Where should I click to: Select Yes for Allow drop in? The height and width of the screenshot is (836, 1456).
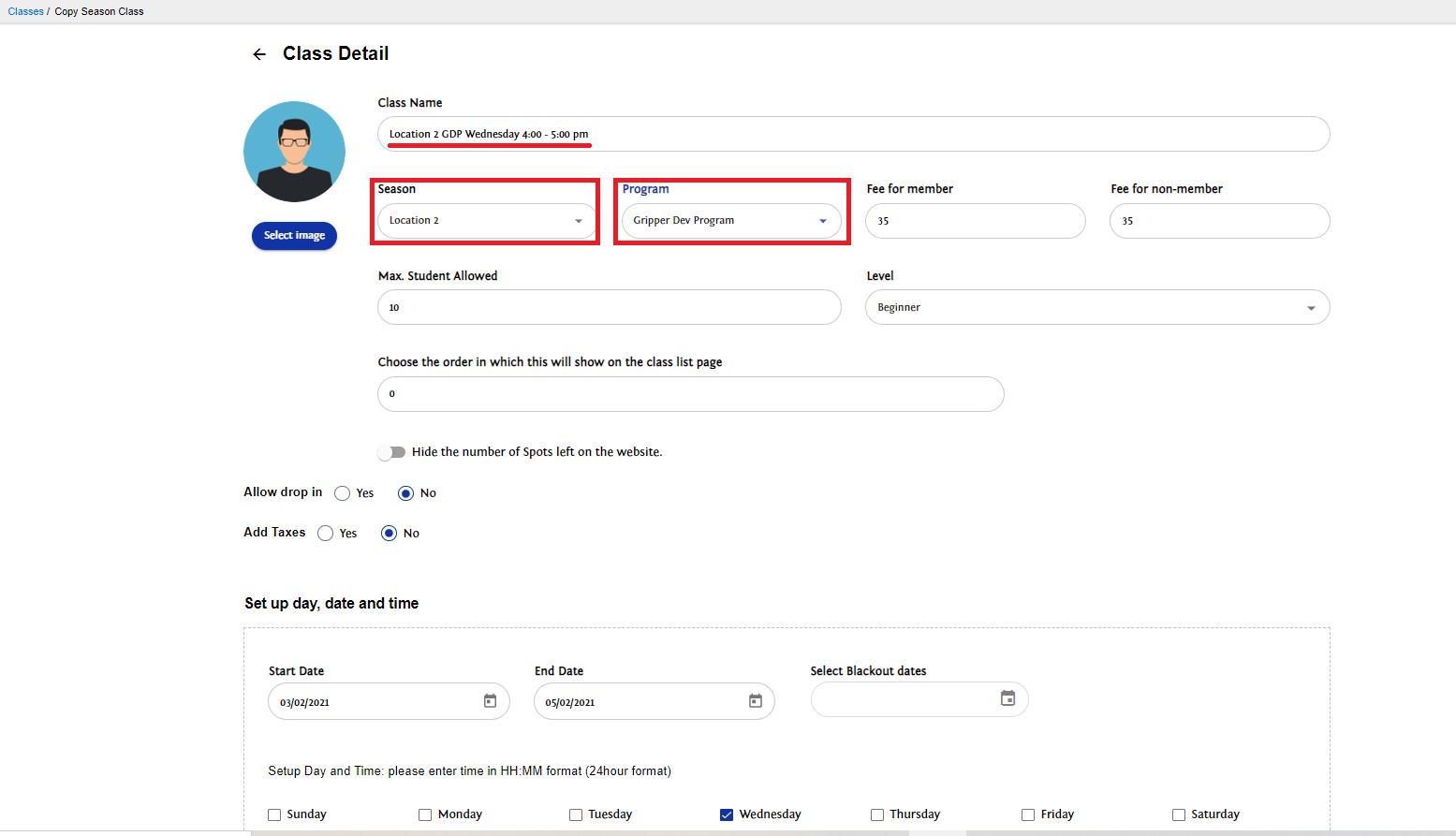tap(343, 493)
